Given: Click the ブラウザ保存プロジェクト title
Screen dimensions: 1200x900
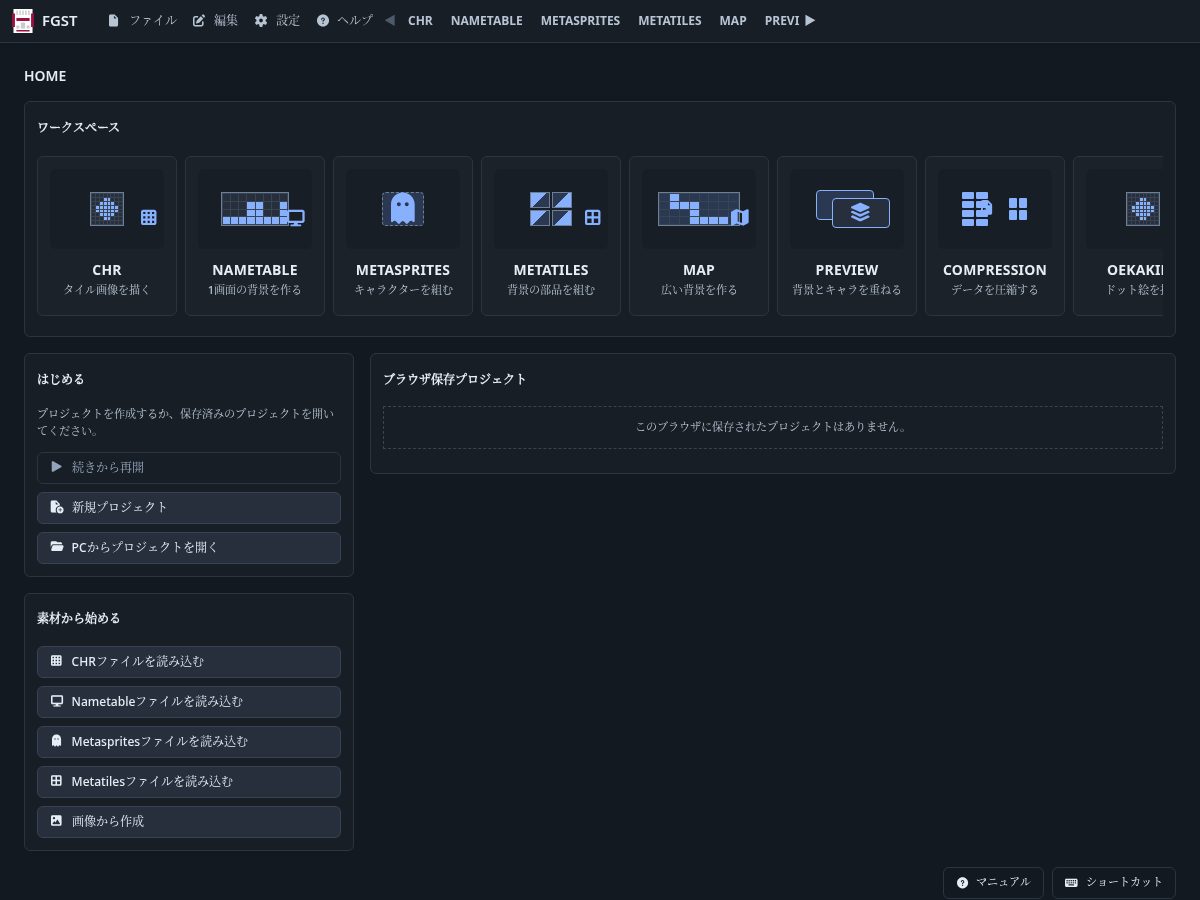Looking at the screenshot, I should pos(455,380).
